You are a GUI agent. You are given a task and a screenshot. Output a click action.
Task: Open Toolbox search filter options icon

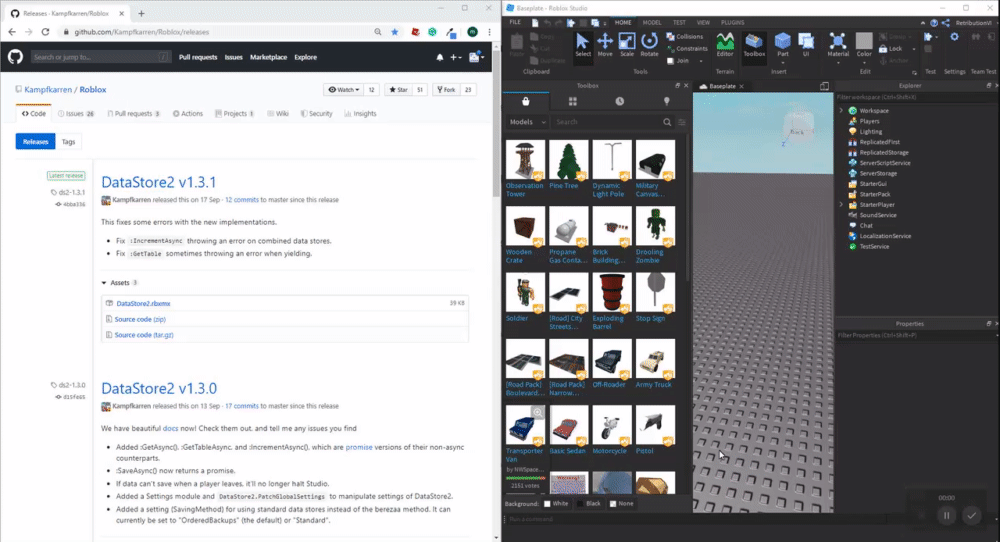[x=682, y=122]
